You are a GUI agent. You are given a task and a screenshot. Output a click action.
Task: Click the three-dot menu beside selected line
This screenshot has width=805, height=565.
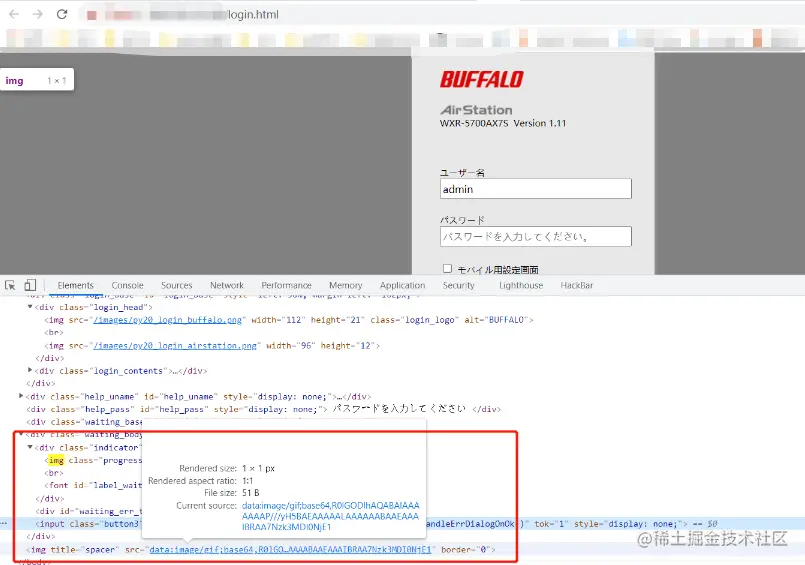click(x=5, y=524)
